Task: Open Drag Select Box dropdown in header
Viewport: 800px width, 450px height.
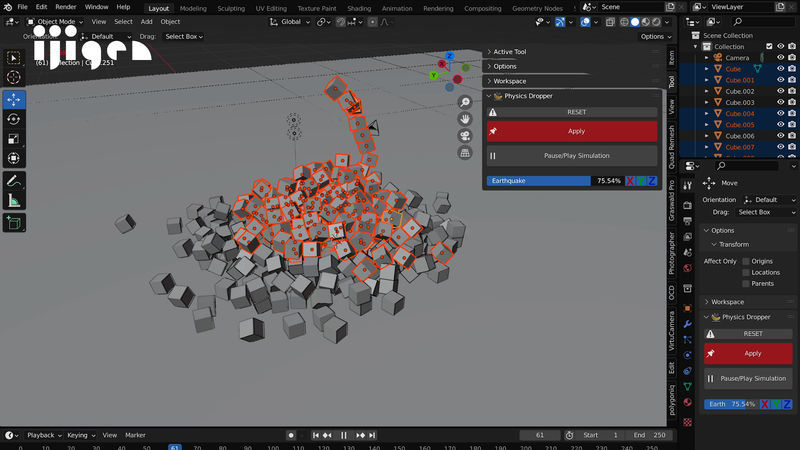Action: click(184, 37)
